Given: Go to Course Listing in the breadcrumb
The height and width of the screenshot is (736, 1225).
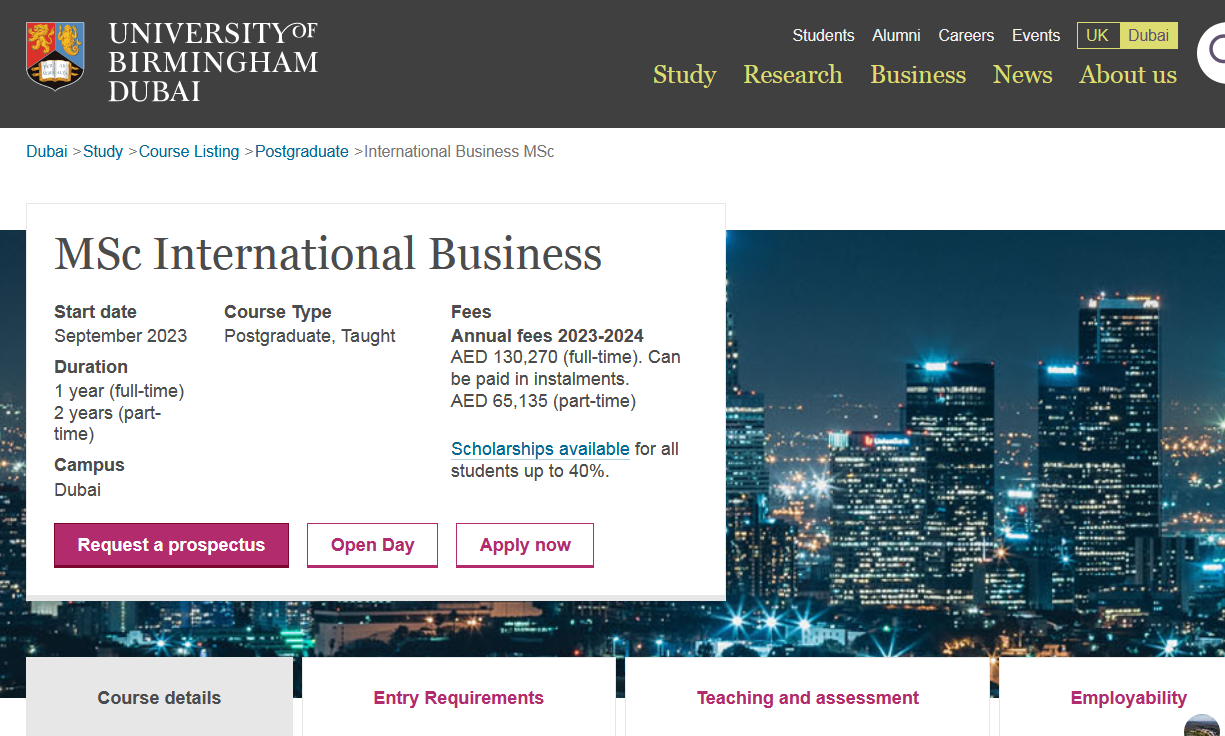Looking at the screenshot, I should coord(189,152).
